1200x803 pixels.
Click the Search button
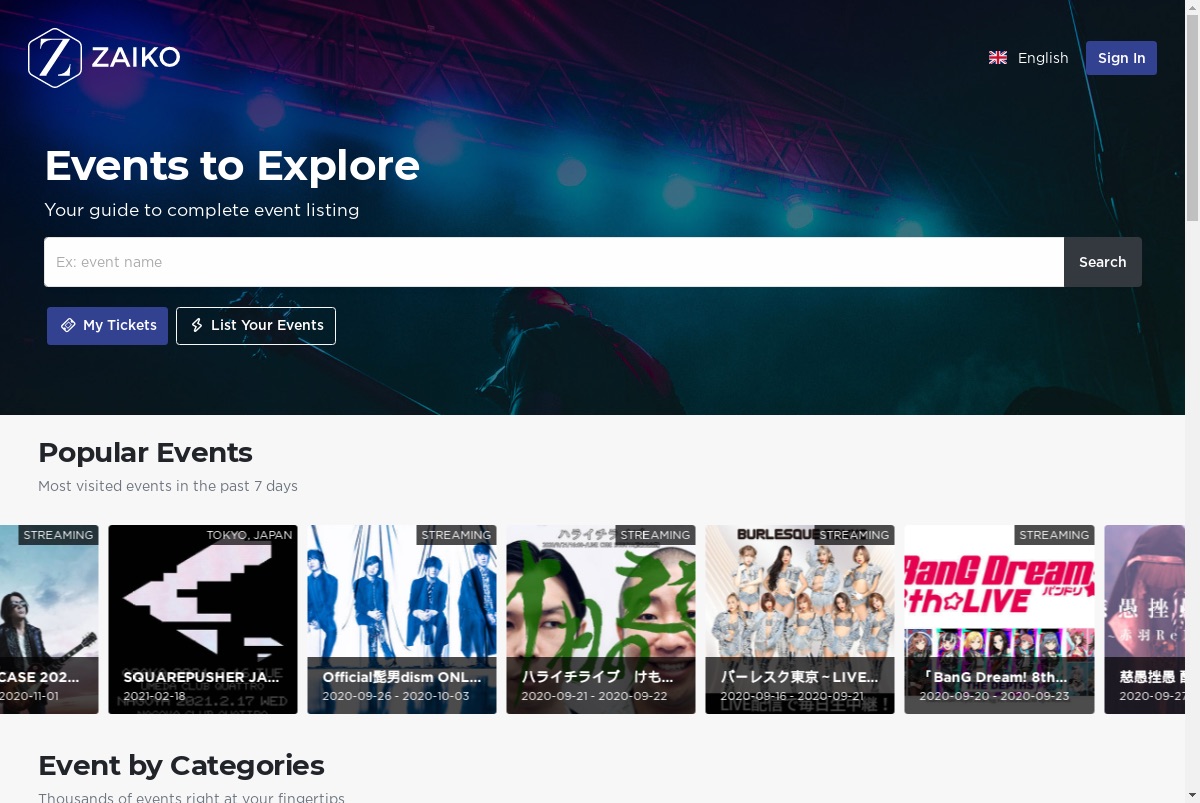pyautogui.click(x=1102, y=262)
